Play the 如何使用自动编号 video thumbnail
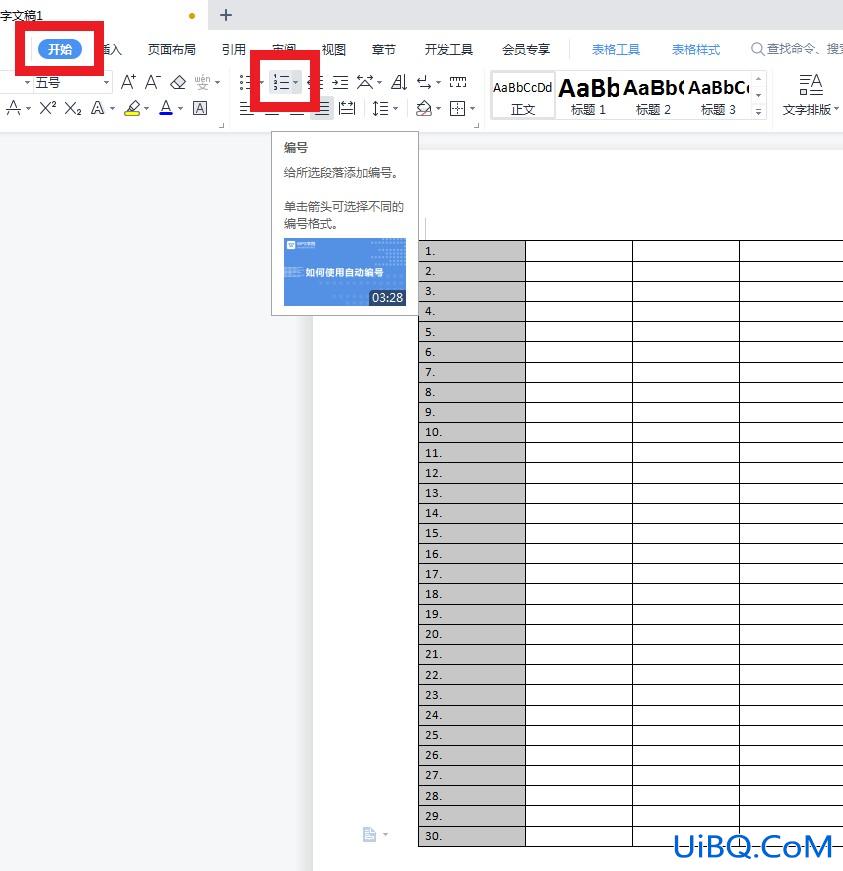 click(x=345, y=272)
